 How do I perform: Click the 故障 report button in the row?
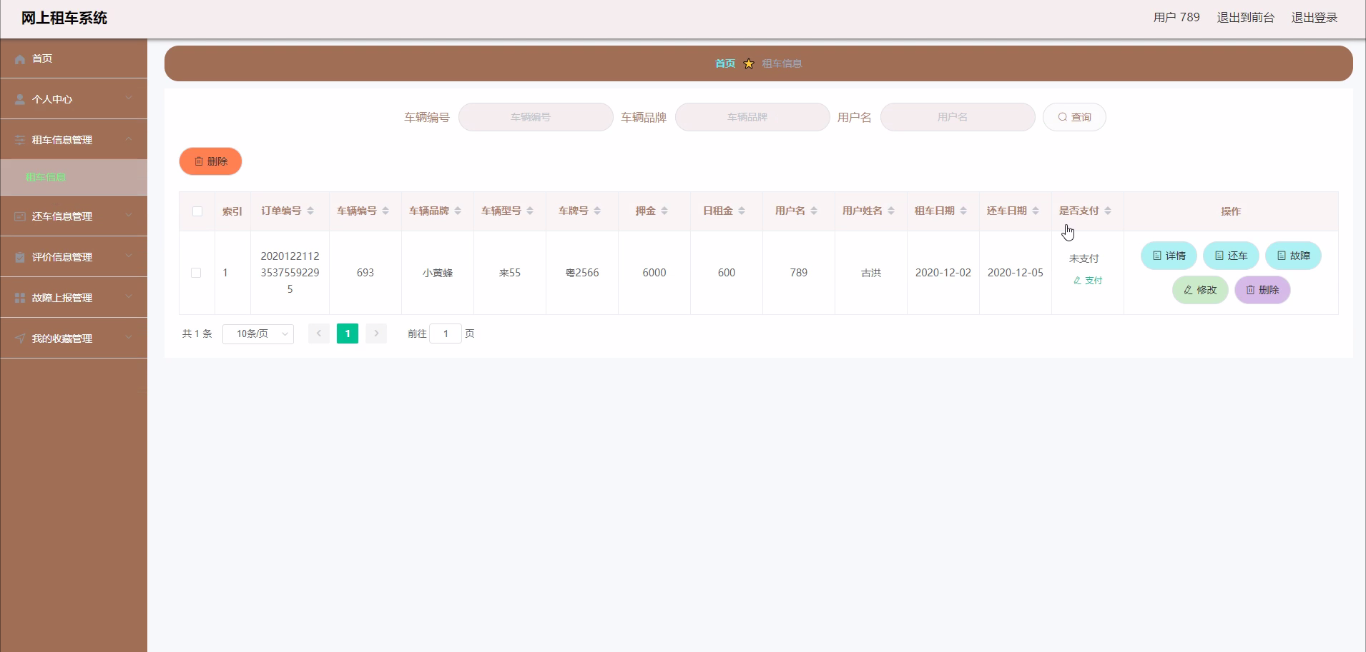coord(1293,256)
